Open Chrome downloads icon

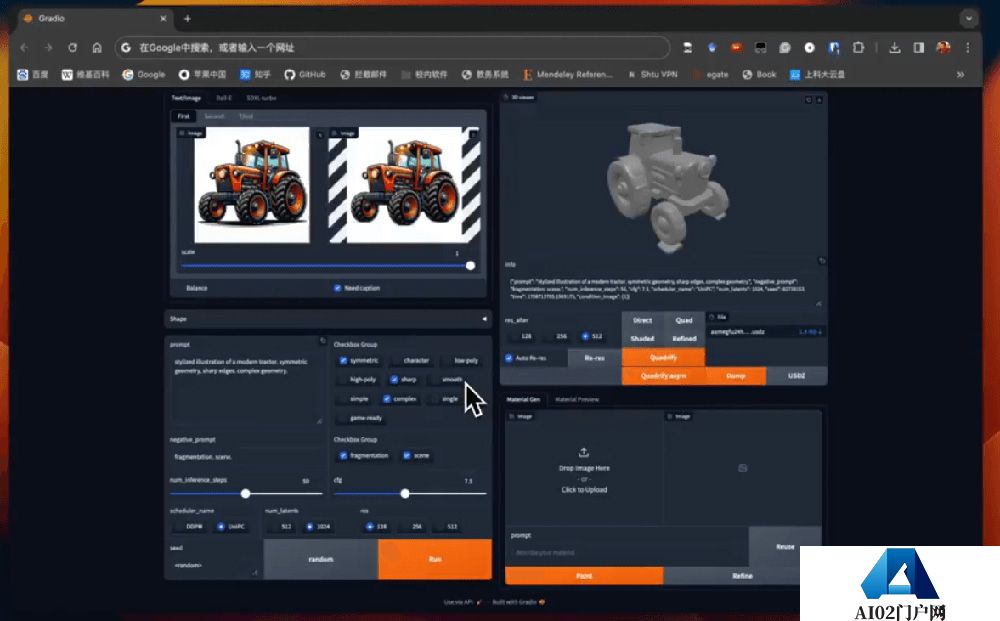pos(895,48)
